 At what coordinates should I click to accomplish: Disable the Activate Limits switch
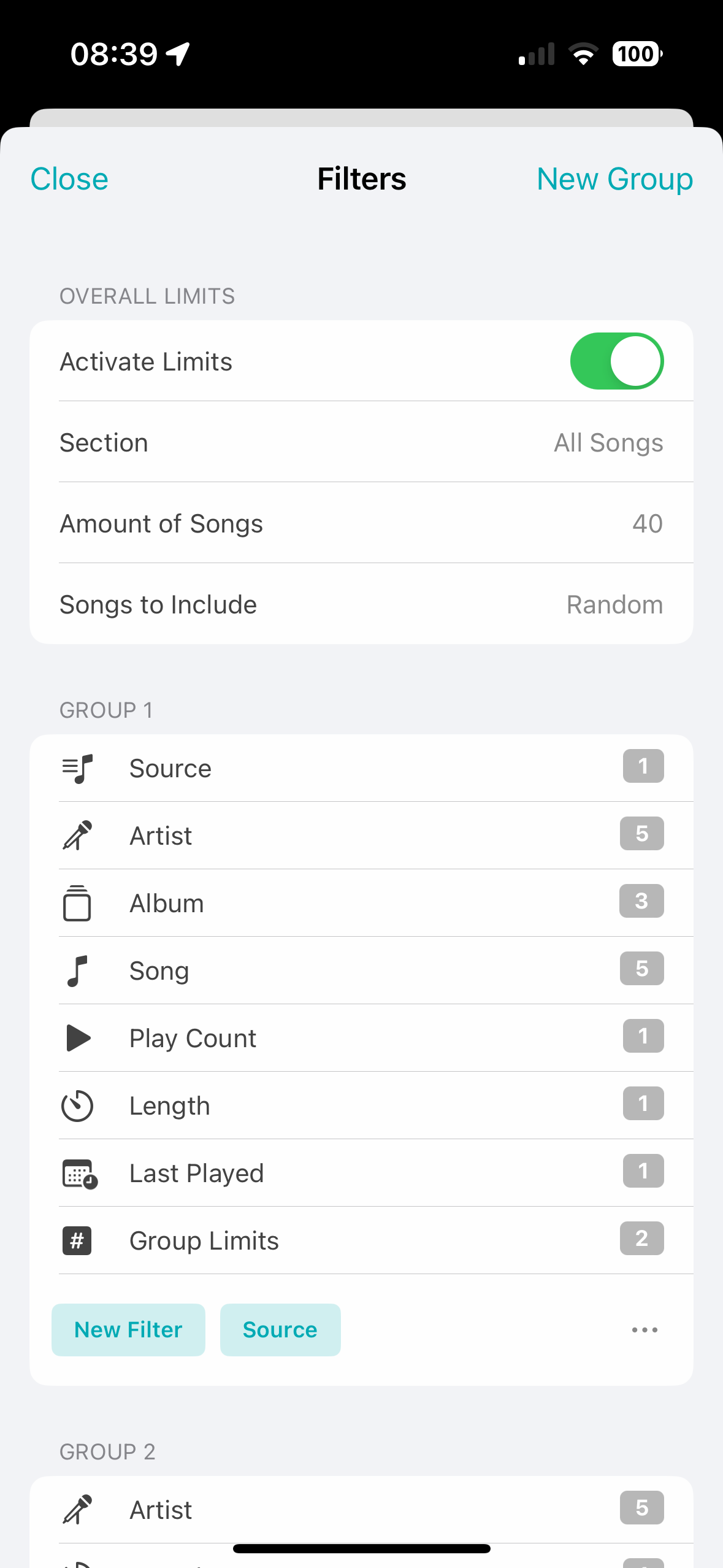pos(617,361)
